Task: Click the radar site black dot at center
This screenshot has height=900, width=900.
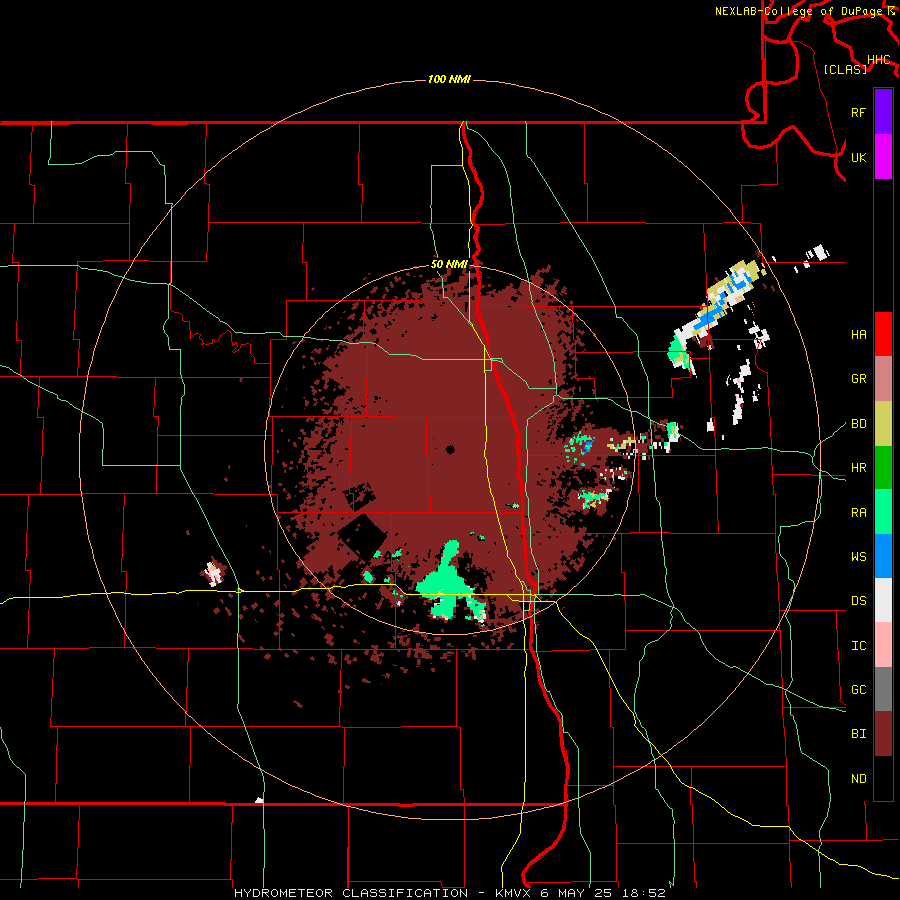Action: [450, 449]
